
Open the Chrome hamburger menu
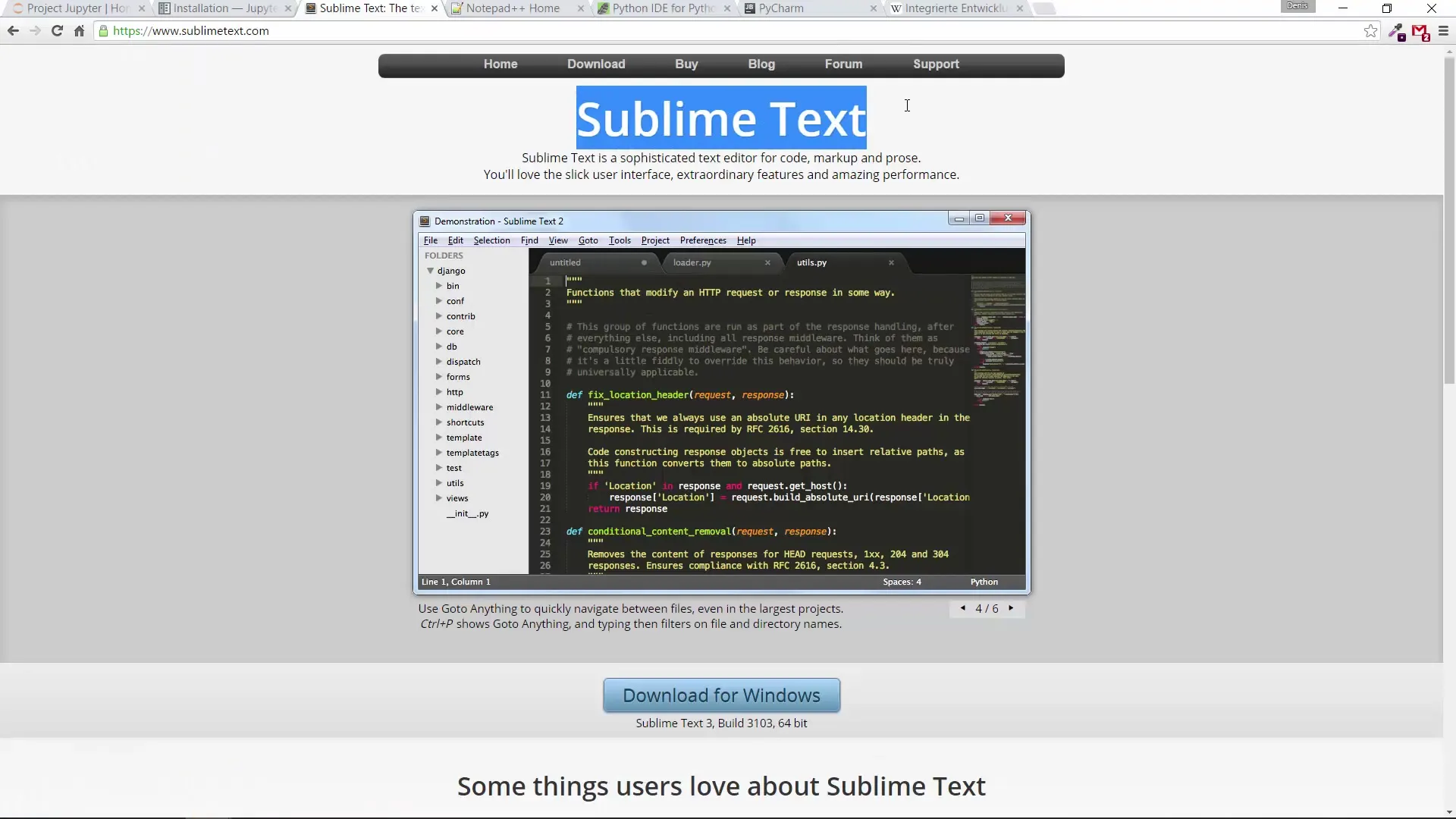(x=1443, y=31)
